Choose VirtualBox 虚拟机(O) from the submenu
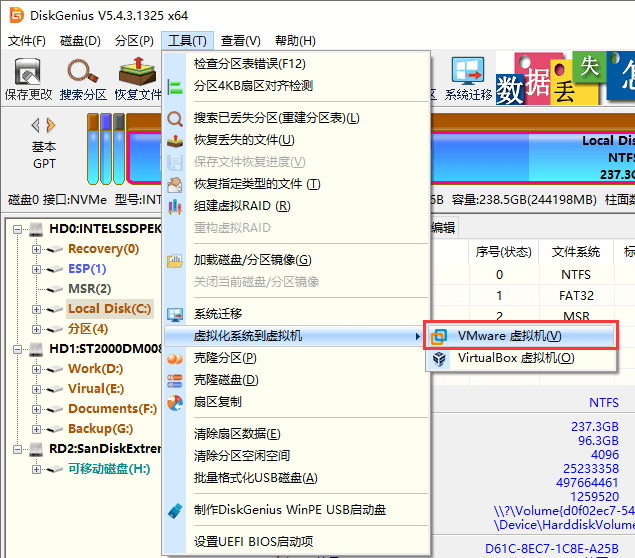The width and height of the screenshot is (635, 558). 521,358
